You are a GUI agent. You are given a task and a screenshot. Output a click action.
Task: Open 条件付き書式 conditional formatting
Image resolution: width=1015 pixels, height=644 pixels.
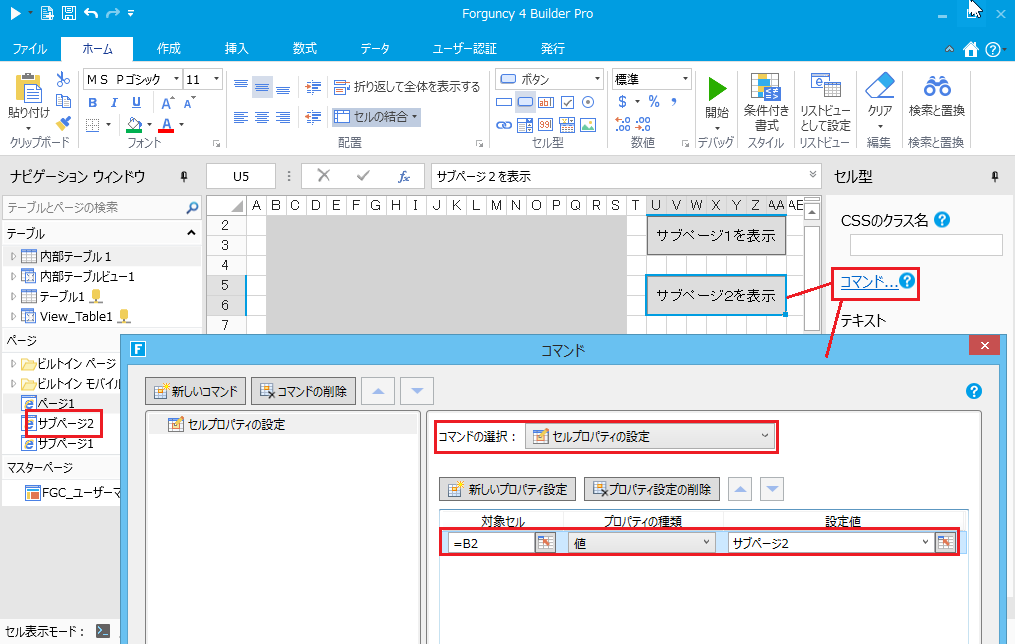point(766,102)
